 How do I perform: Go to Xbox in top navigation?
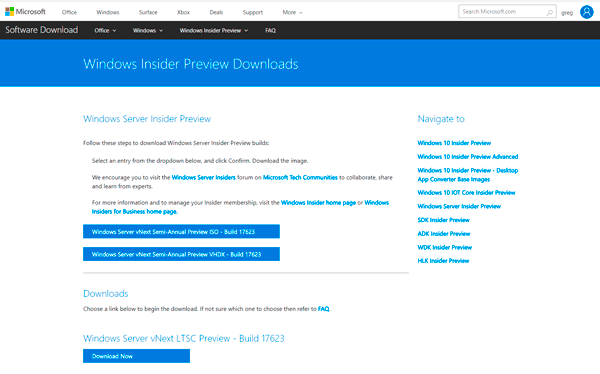[x=183, y=12]
